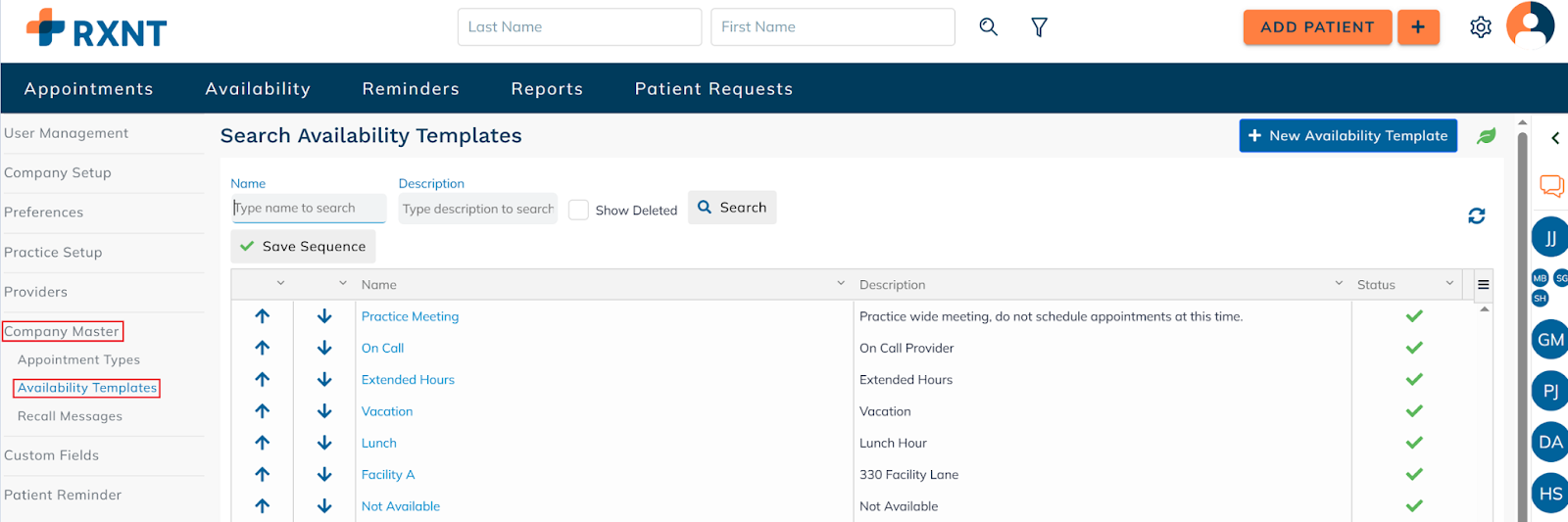Viewport: 1568px width, 522px height.
Task: Click the magnifying glass patient search icon
Action: click(988, 27)
